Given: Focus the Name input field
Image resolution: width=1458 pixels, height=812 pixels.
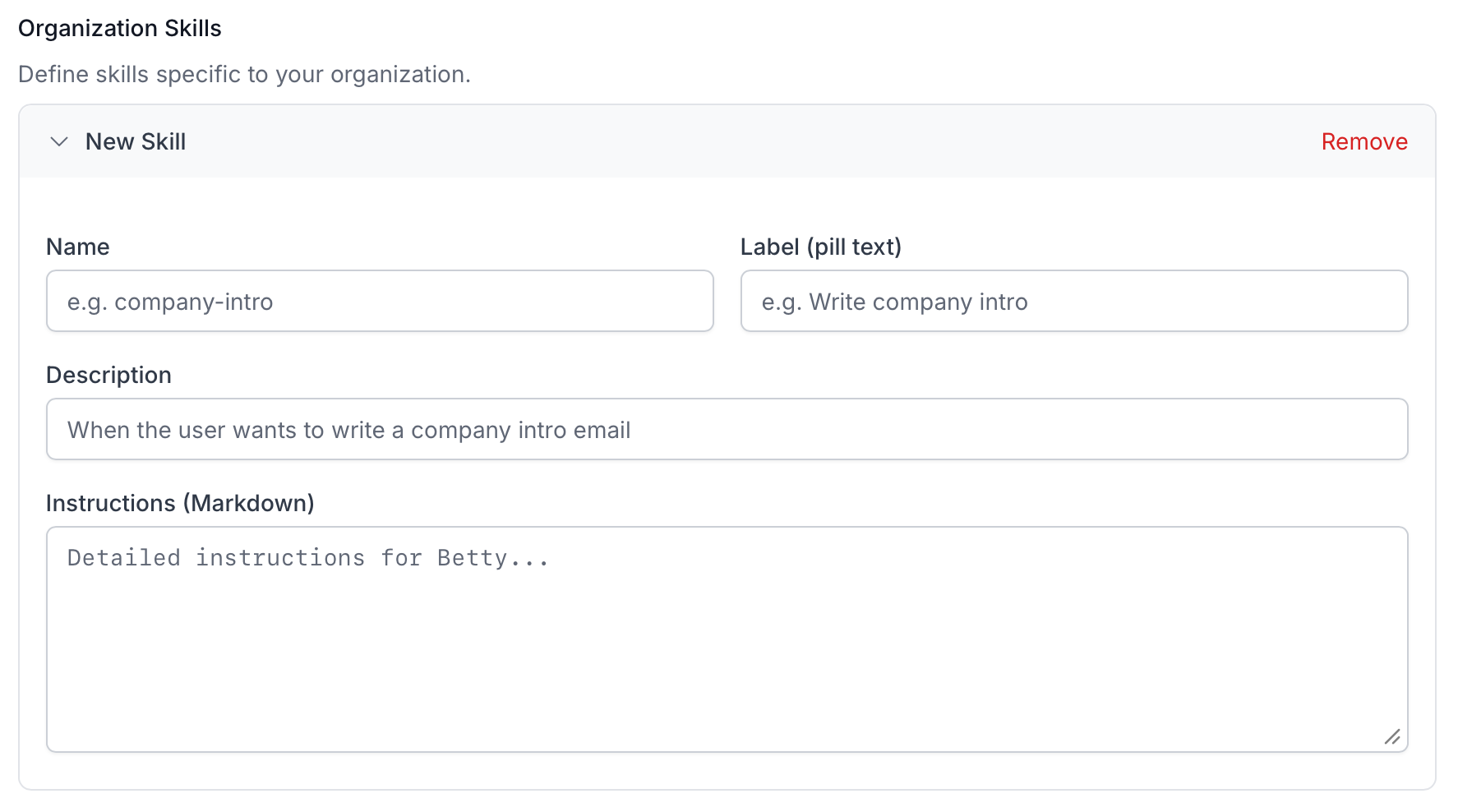Looking at the screenshot, I should click(380, 301).
